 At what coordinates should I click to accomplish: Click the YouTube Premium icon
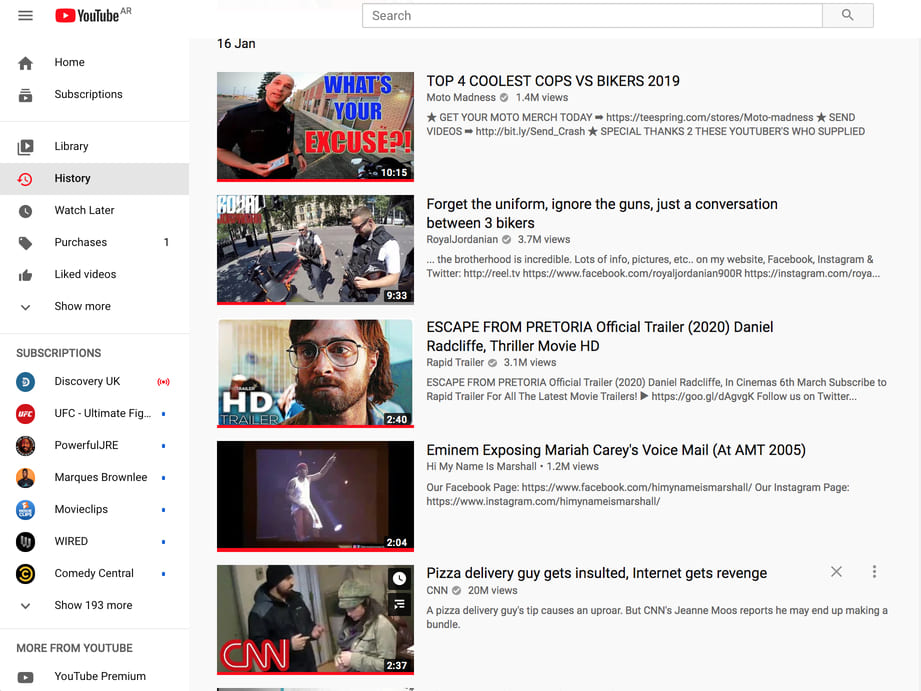[x=25, y=677]
